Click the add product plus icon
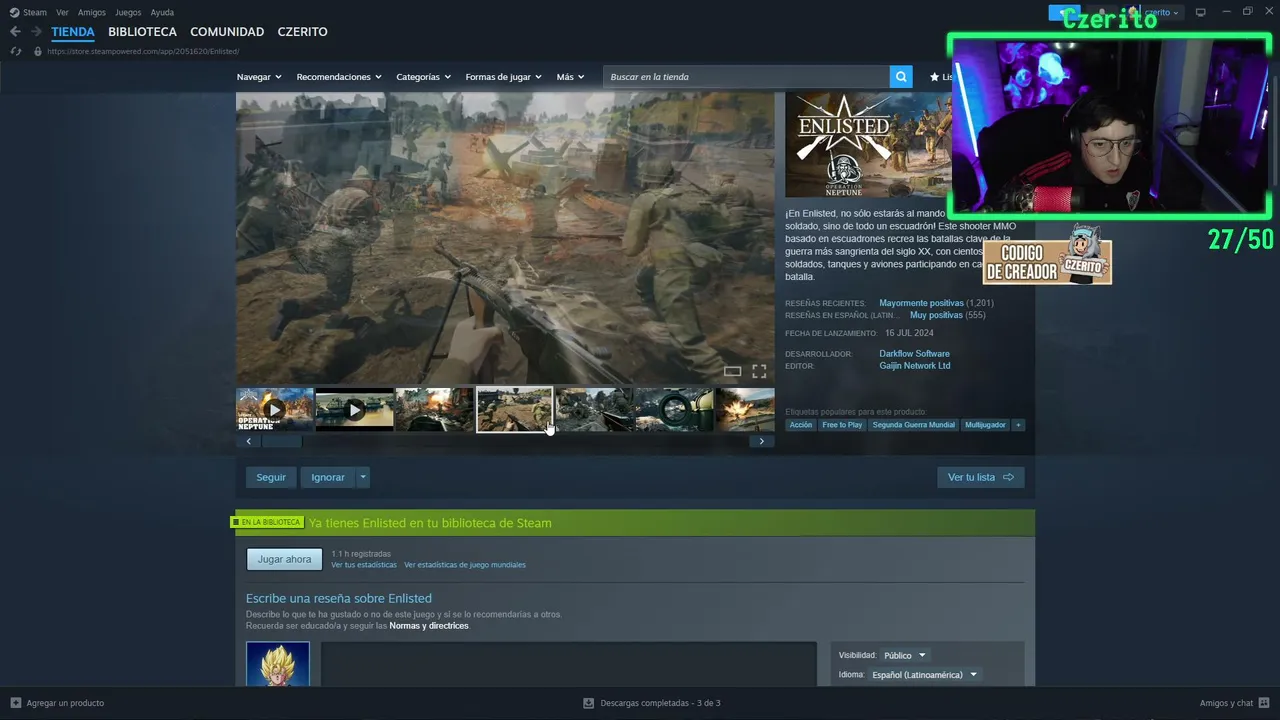This screenshot has height=720, width=1280. (x=15, y=703)
